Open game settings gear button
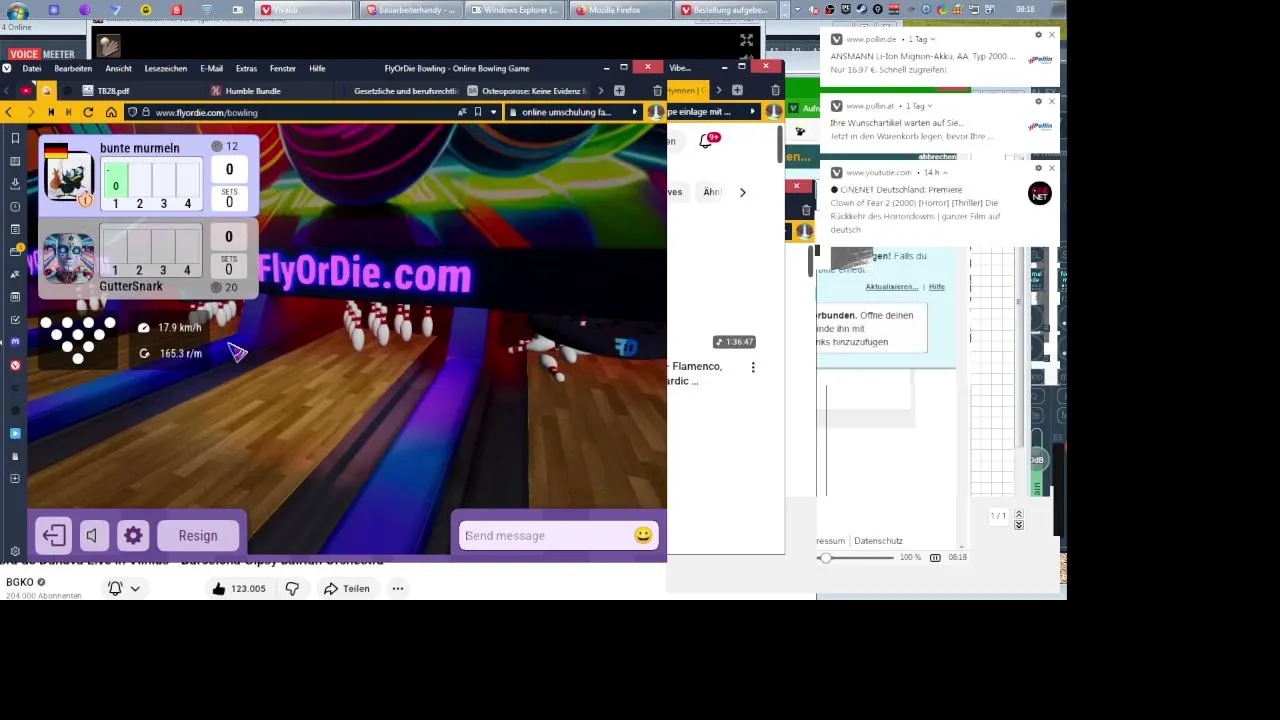The height and width of the screenshot is (720, 1280). click(x=133, y=535)
